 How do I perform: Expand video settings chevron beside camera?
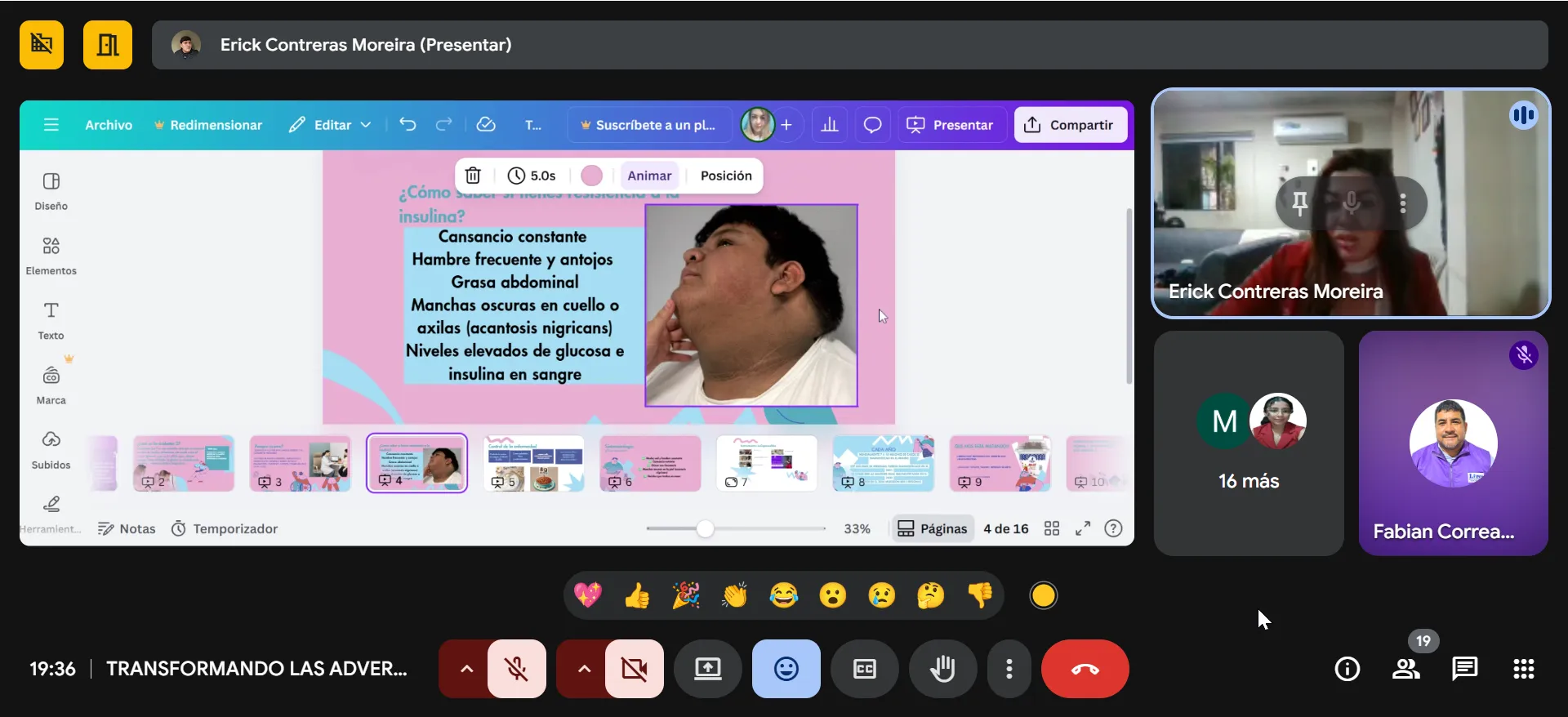[584, 669]
